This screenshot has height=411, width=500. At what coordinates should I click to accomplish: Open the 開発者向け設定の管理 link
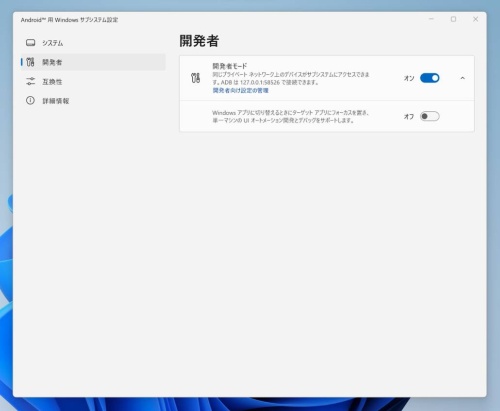(240, 91)
